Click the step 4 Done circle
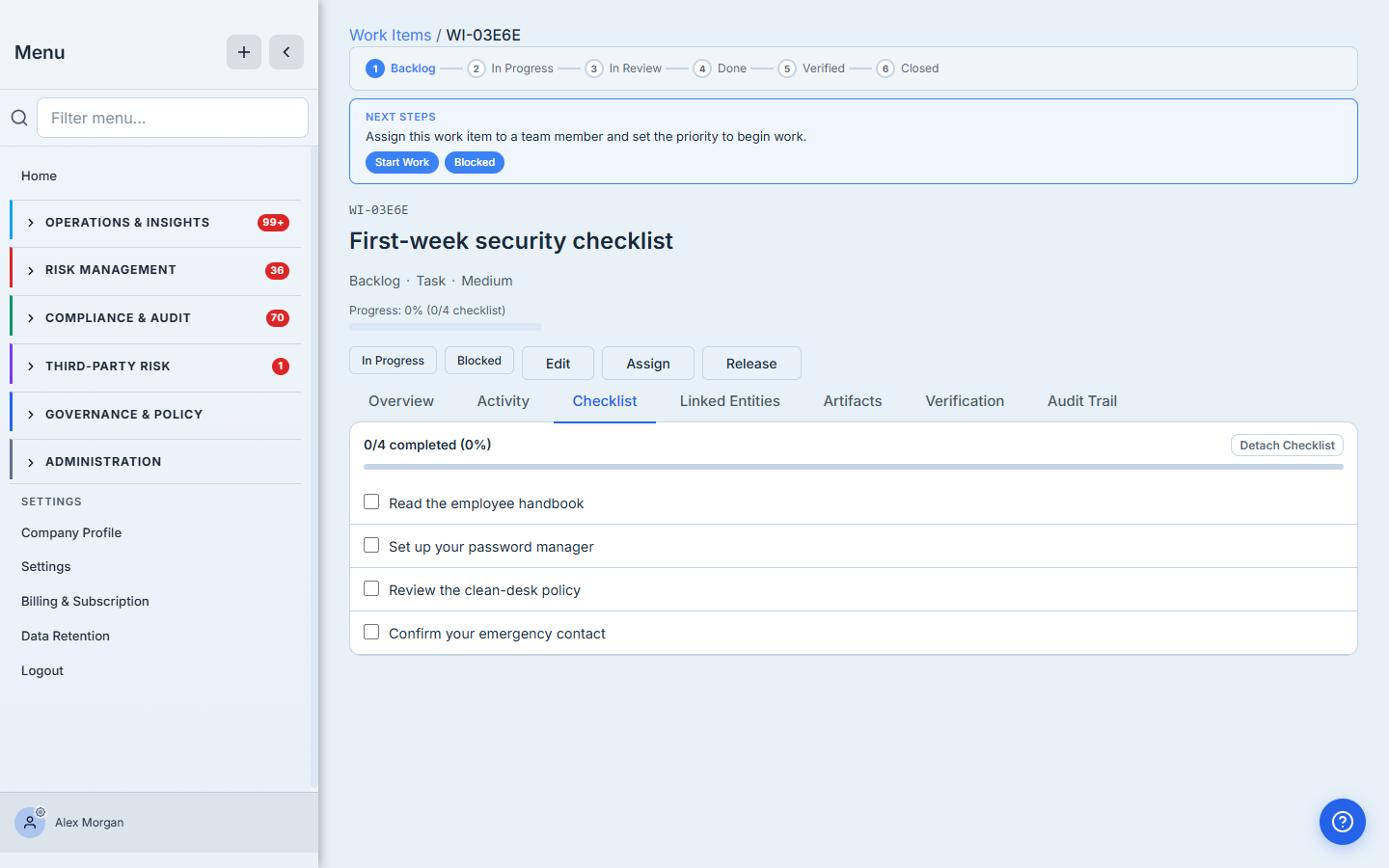This screenshot has width=1389, height=868. point(702,68)
